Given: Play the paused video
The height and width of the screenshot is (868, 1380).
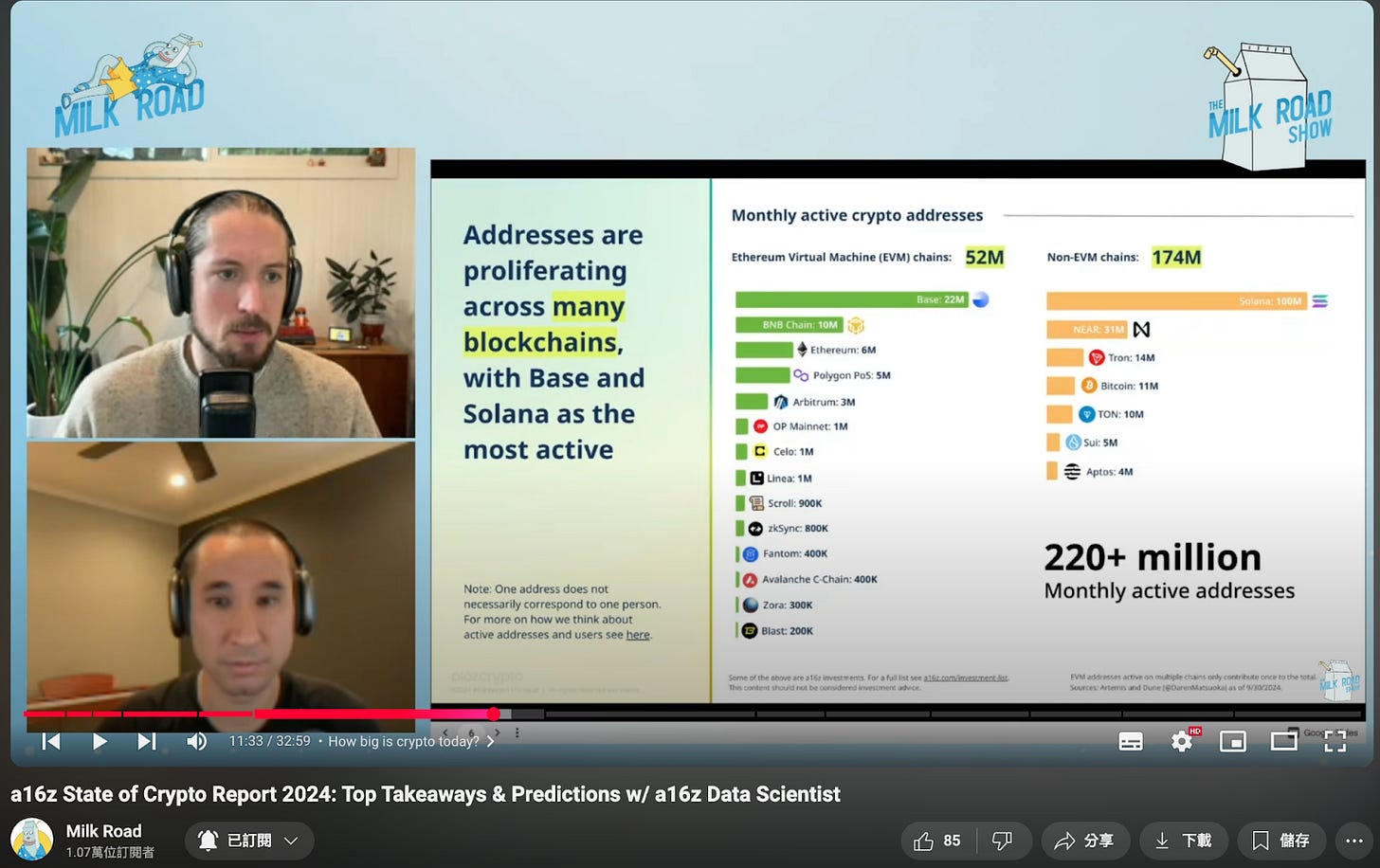Looking at the screenshot, I should [99, 741].
